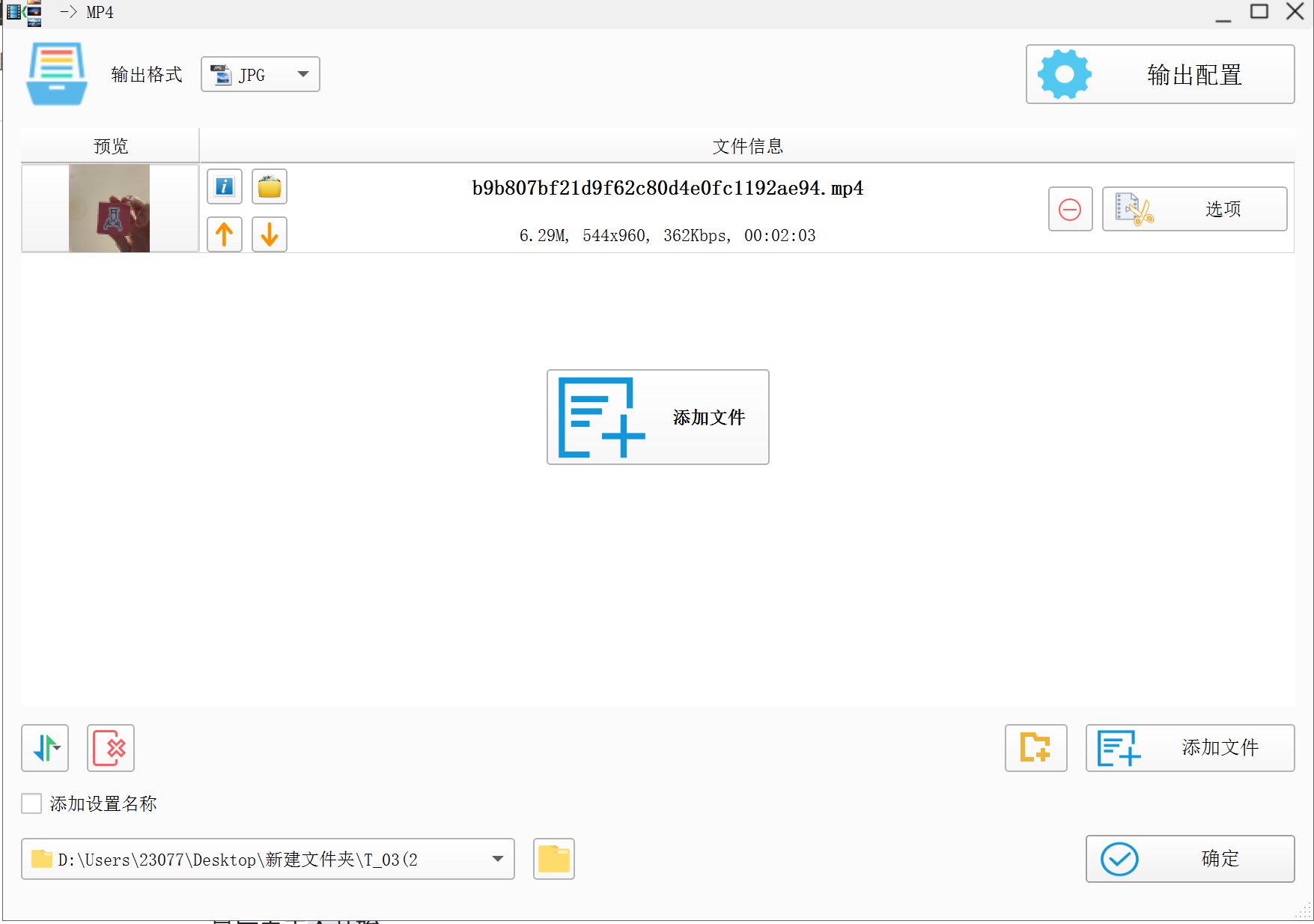The width and height of the screenshot is (1314, 924).
Task: Open 选项 for the video clip
Action: click(1194, 209)
